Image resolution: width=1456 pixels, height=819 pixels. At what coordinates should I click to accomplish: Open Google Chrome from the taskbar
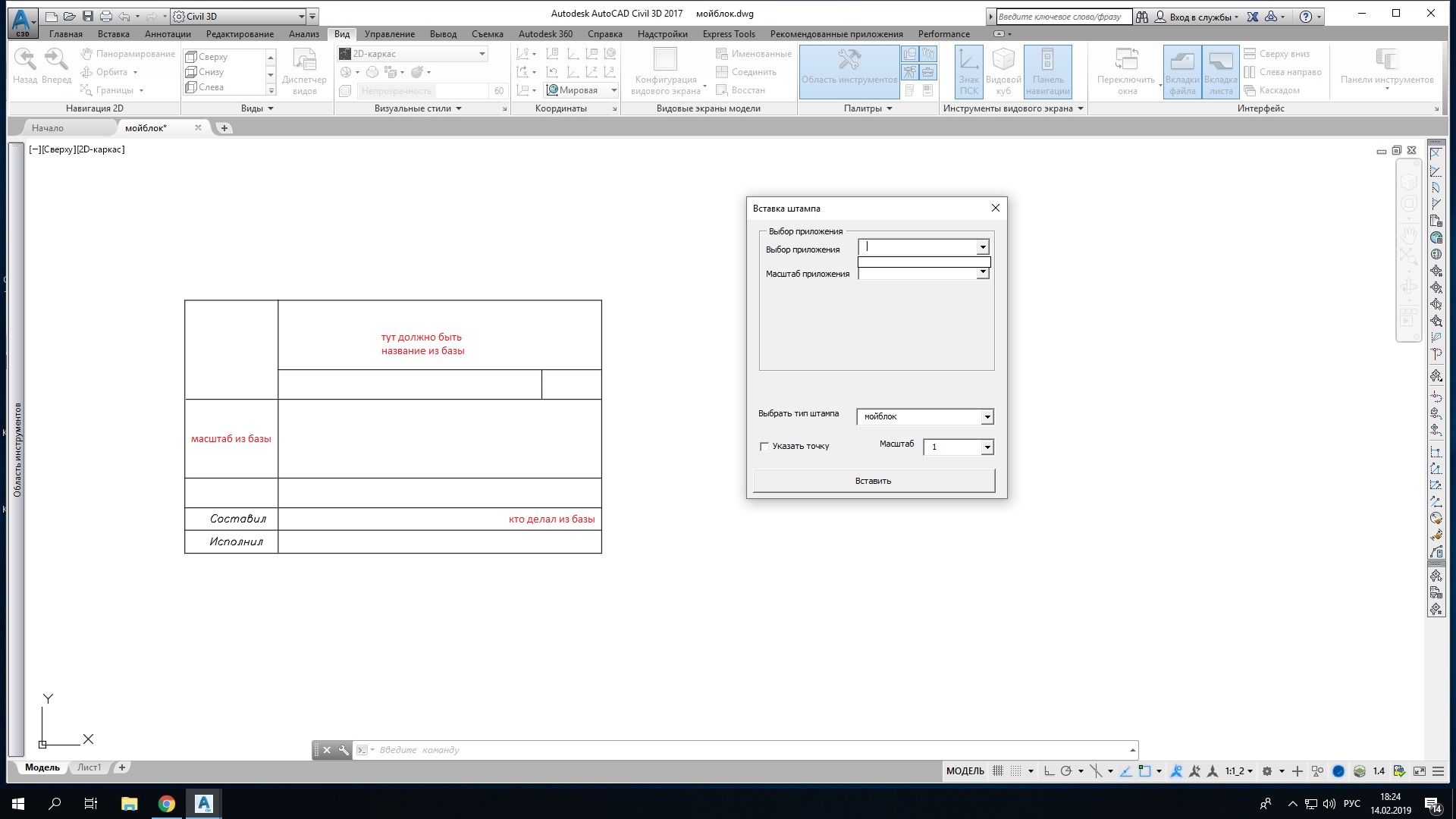point(167,804)
